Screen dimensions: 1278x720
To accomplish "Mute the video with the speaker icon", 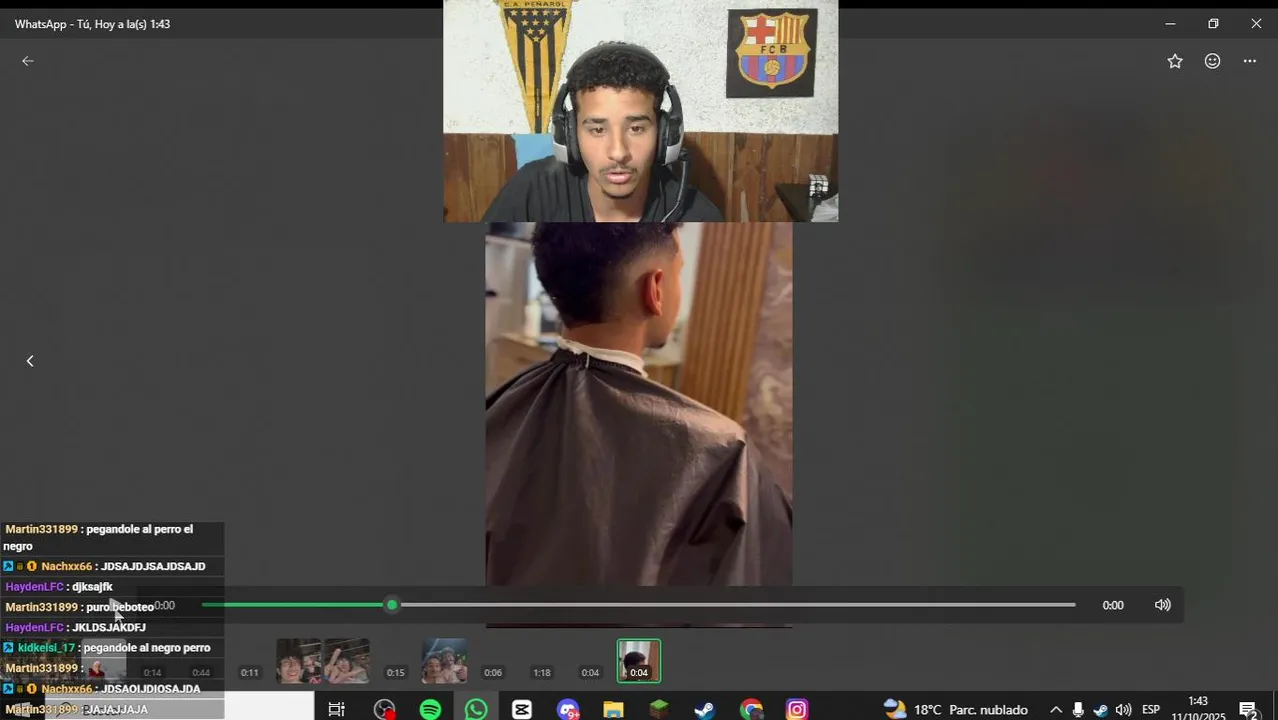I will click(1162, 605).
